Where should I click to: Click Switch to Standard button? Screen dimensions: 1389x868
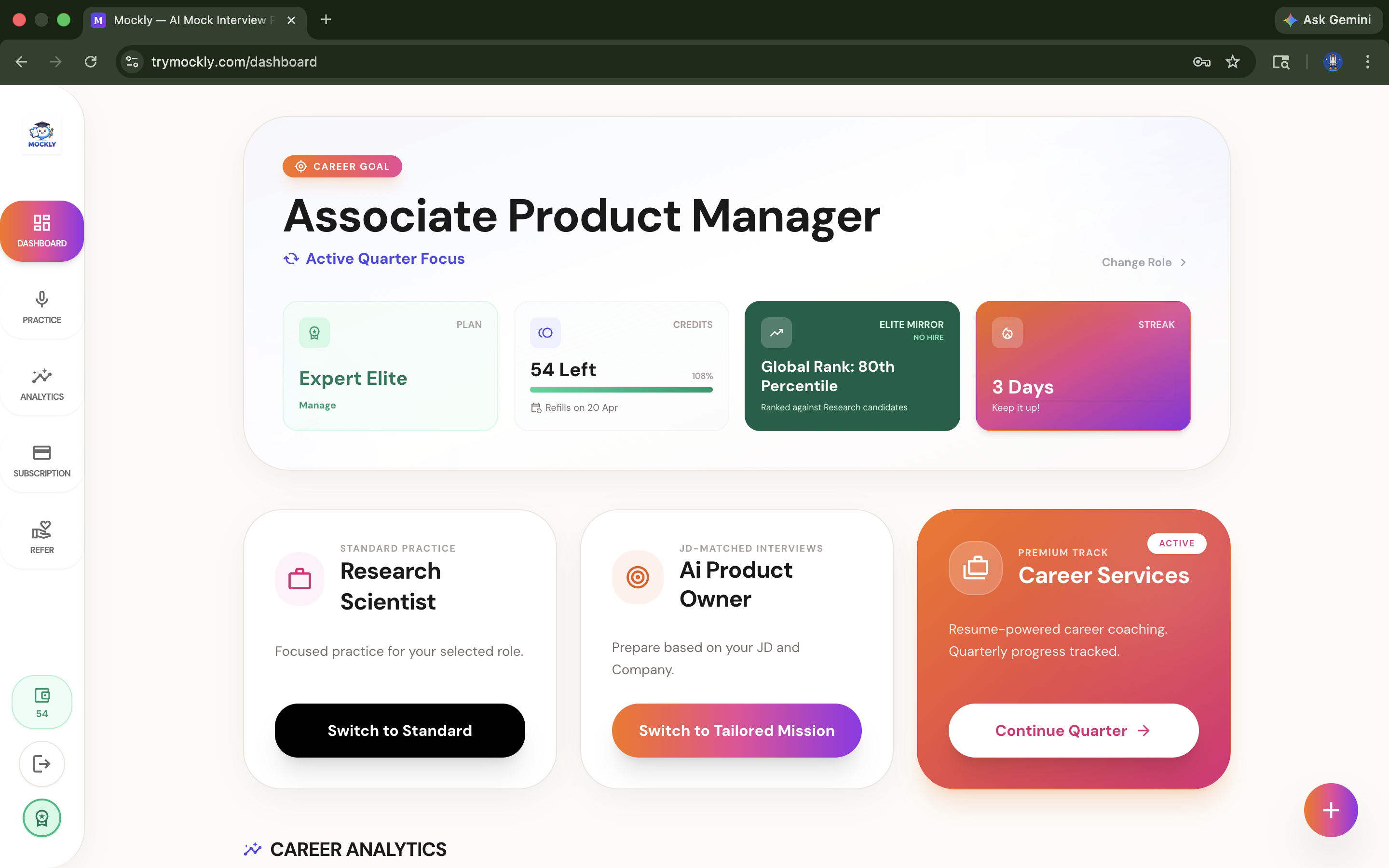coord(399,730)
